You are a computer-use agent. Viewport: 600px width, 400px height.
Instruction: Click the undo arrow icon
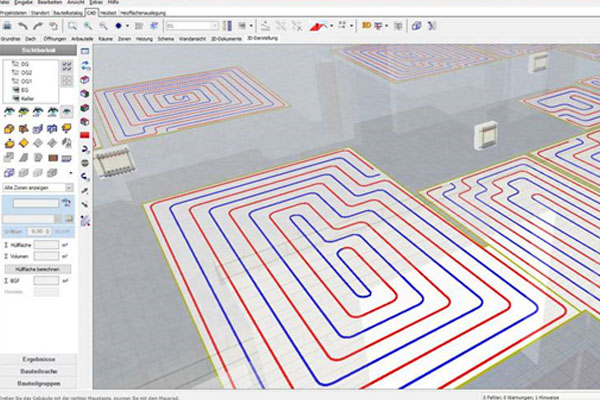click(x=23, y=26)
